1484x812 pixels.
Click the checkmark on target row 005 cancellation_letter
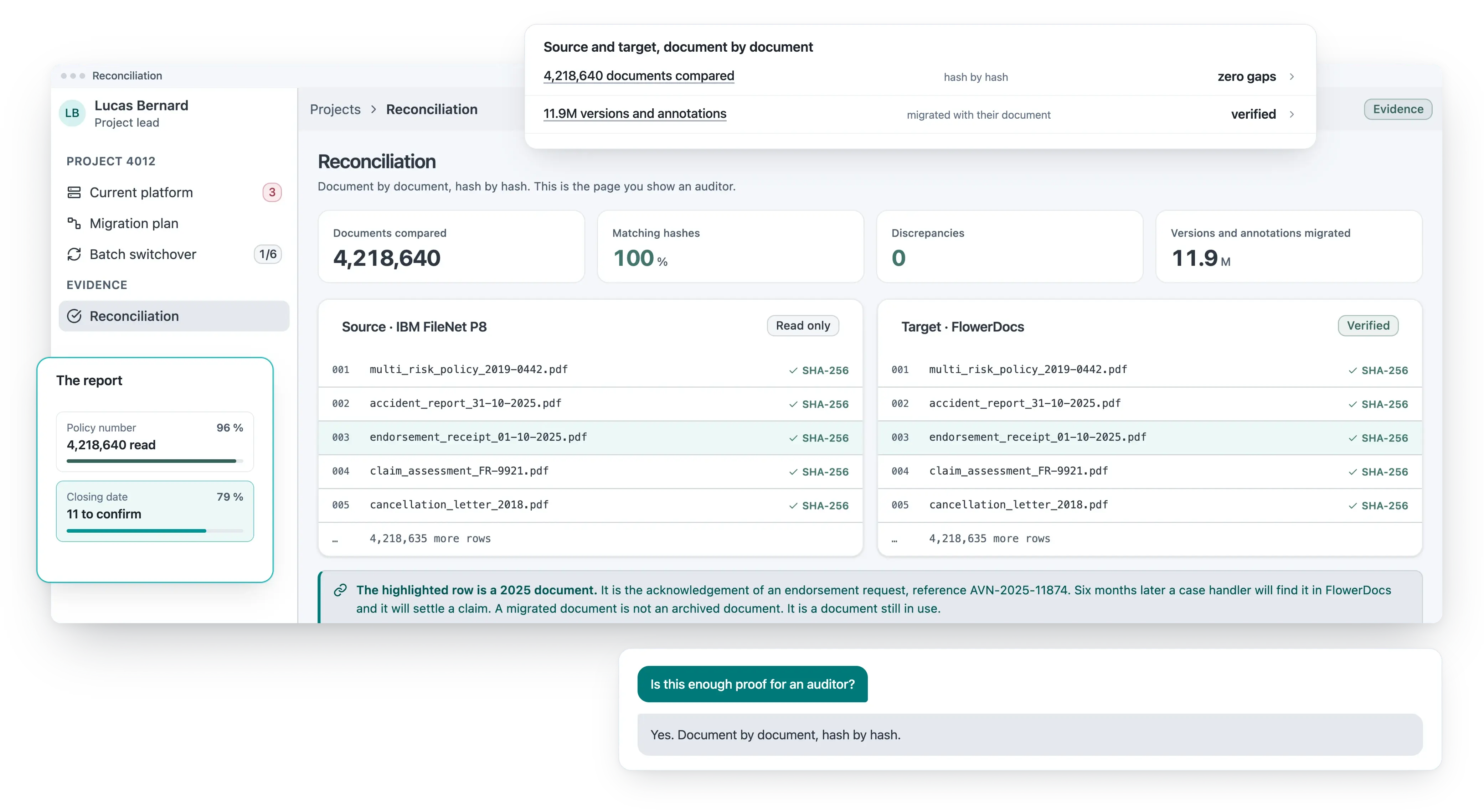[x=1352, y=506]
